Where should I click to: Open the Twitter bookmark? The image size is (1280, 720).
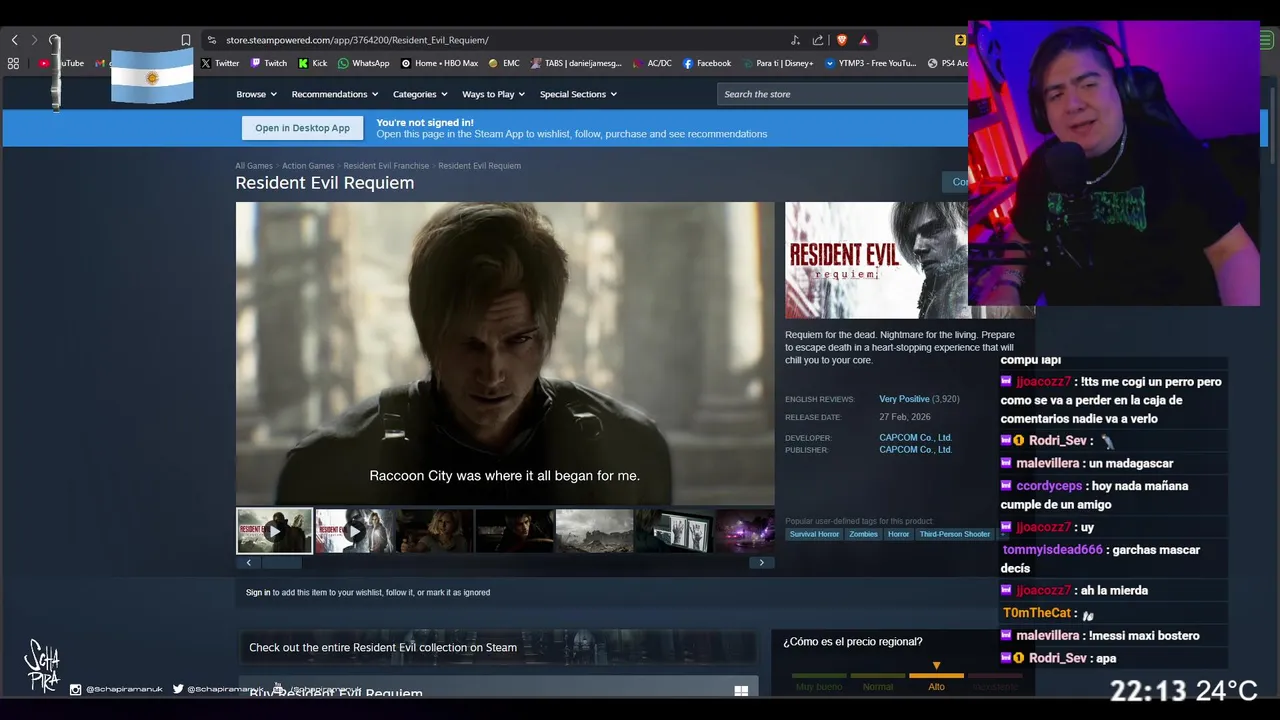tap(220, 63)
